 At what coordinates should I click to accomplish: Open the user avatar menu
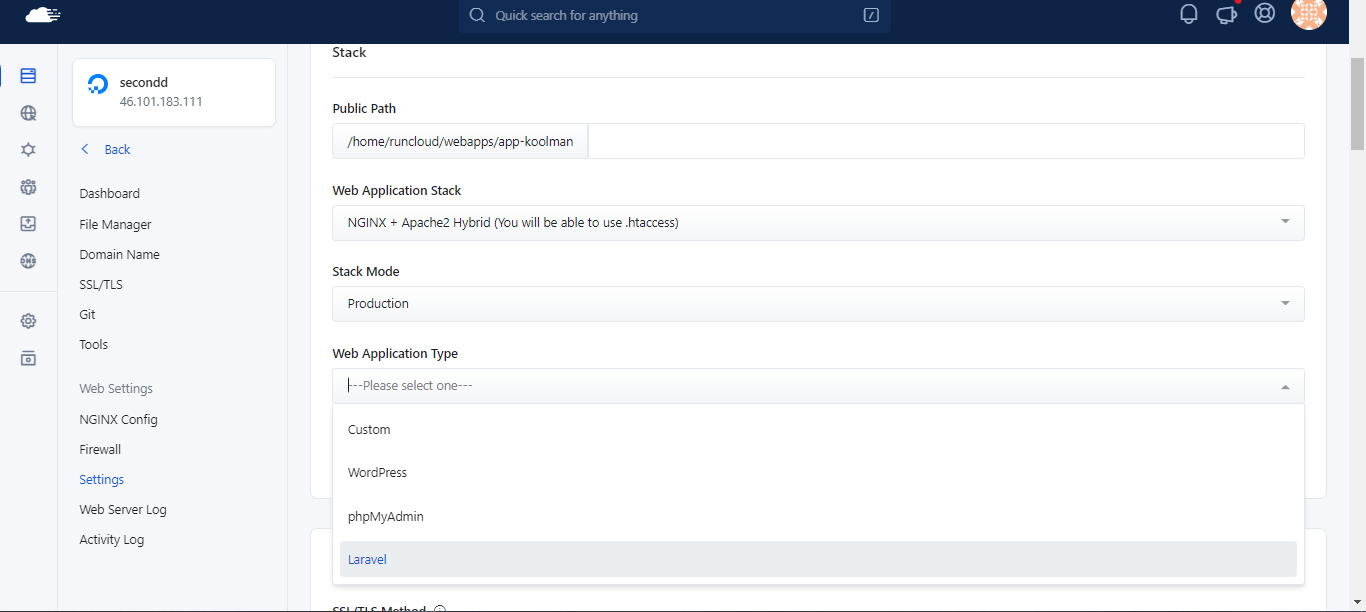pos(1309,13)
